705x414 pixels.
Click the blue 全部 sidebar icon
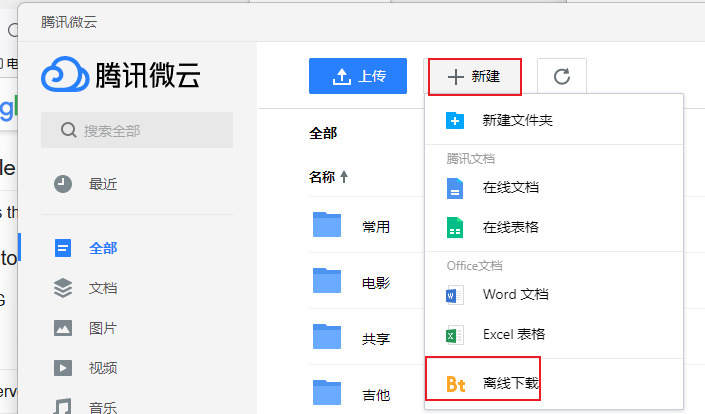pyautogui.click(x=63, y=248)
